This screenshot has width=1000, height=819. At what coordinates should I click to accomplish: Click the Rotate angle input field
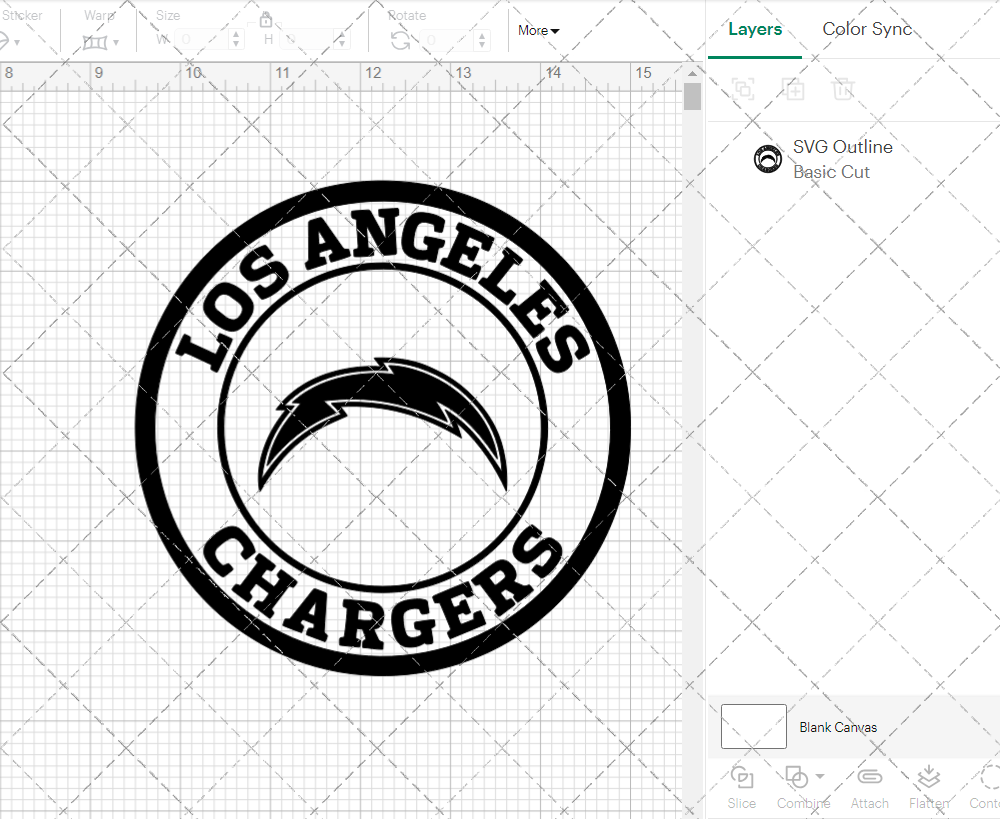pos(448,40)
